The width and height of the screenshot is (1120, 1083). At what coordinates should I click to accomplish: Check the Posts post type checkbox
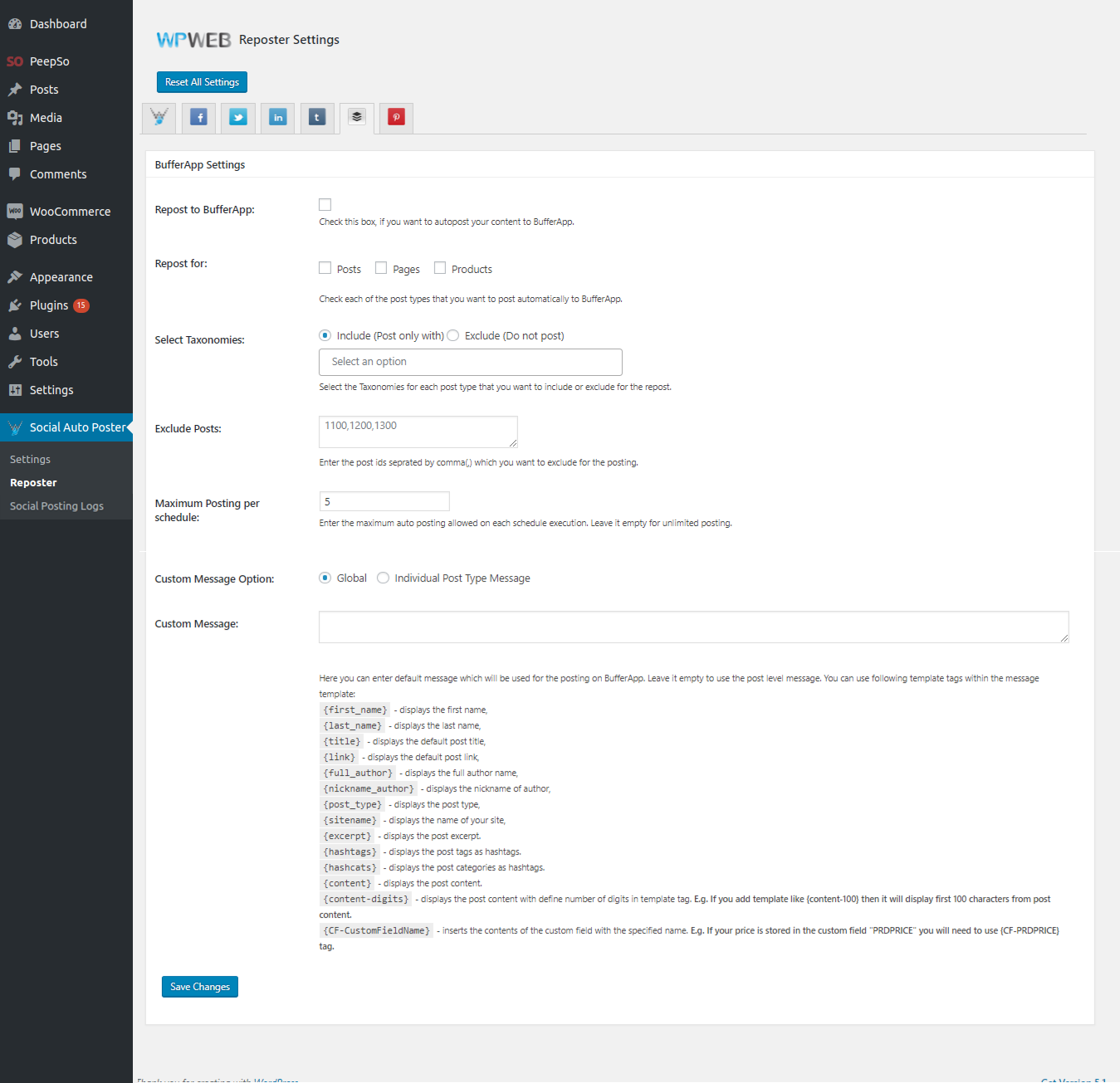pyautogui.click(x=325, y=268)
